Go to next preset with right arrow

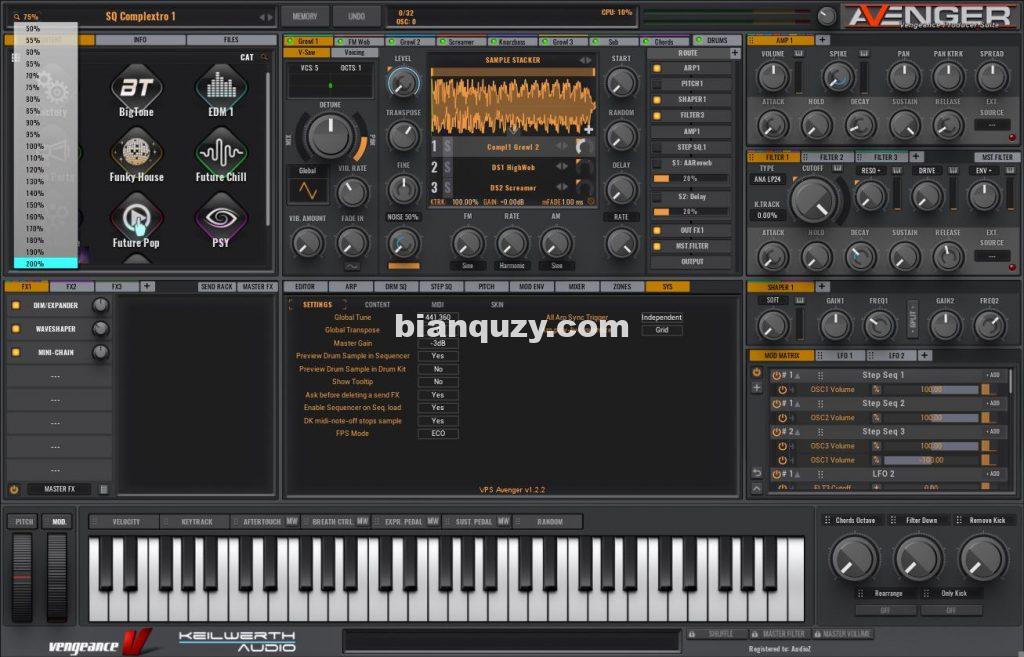click(270, 17)
